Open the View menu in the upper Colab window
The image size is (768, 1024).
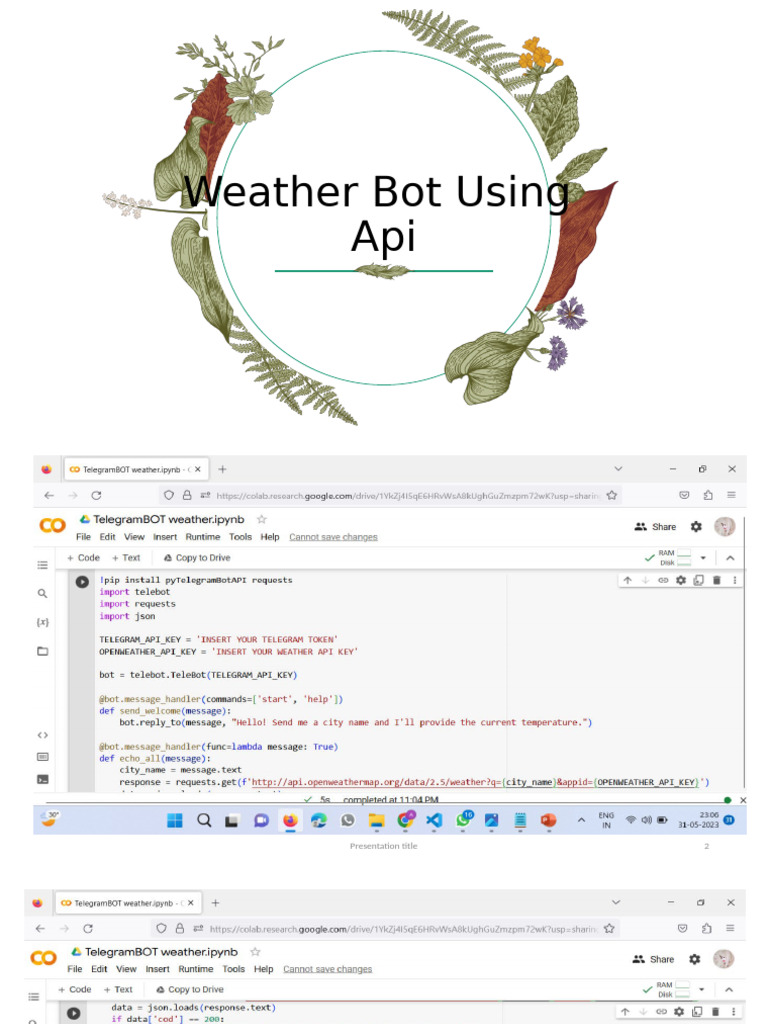135,537
